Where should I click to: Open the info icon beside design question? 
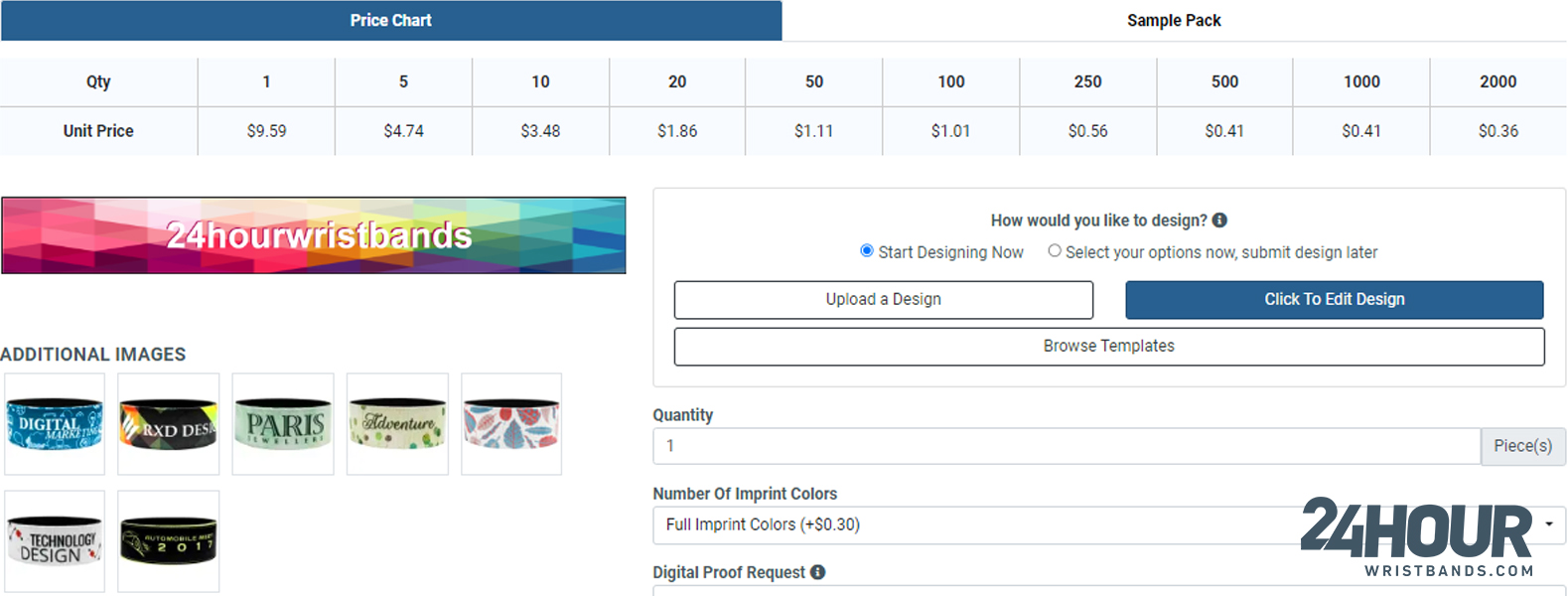1219,221
